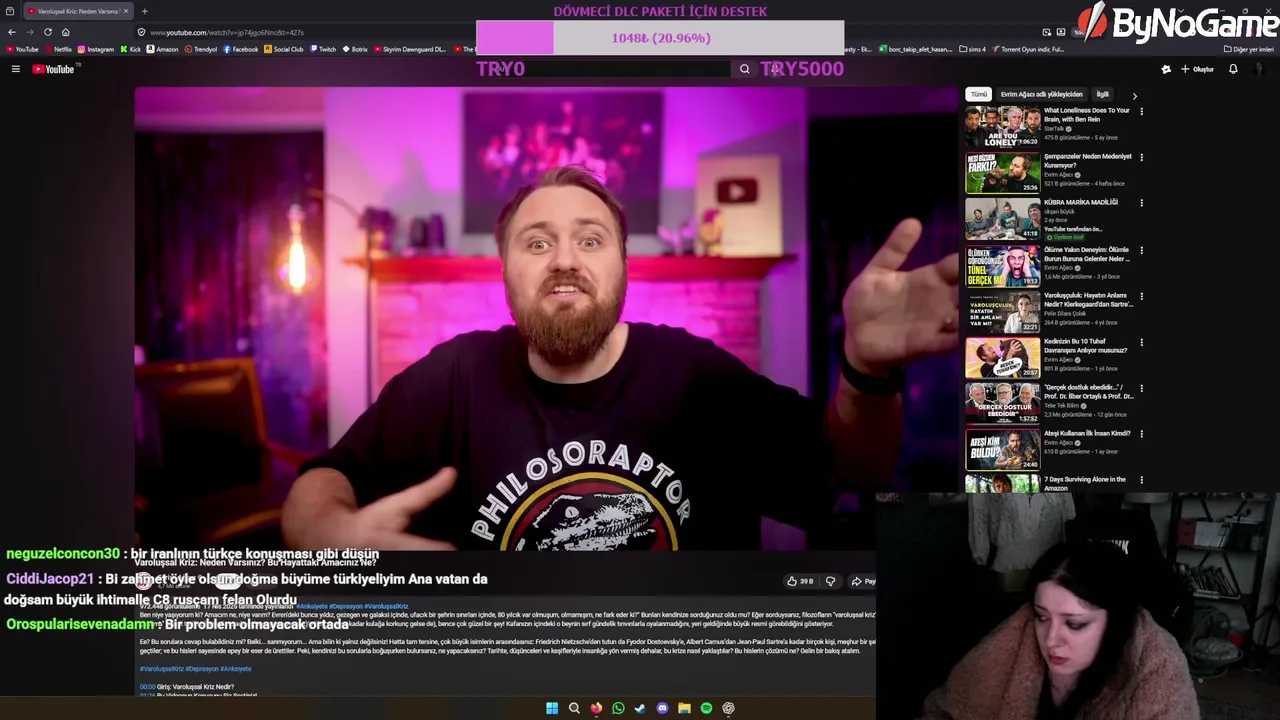Click the Ölüme Yakın Deneyim video title
Viewport: 1280px width, 720px height.
pos(1087,254)
